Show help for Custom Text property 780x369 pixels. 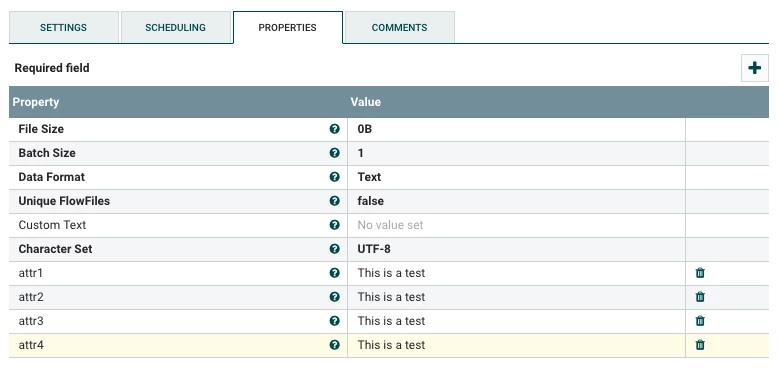point(334,225)
